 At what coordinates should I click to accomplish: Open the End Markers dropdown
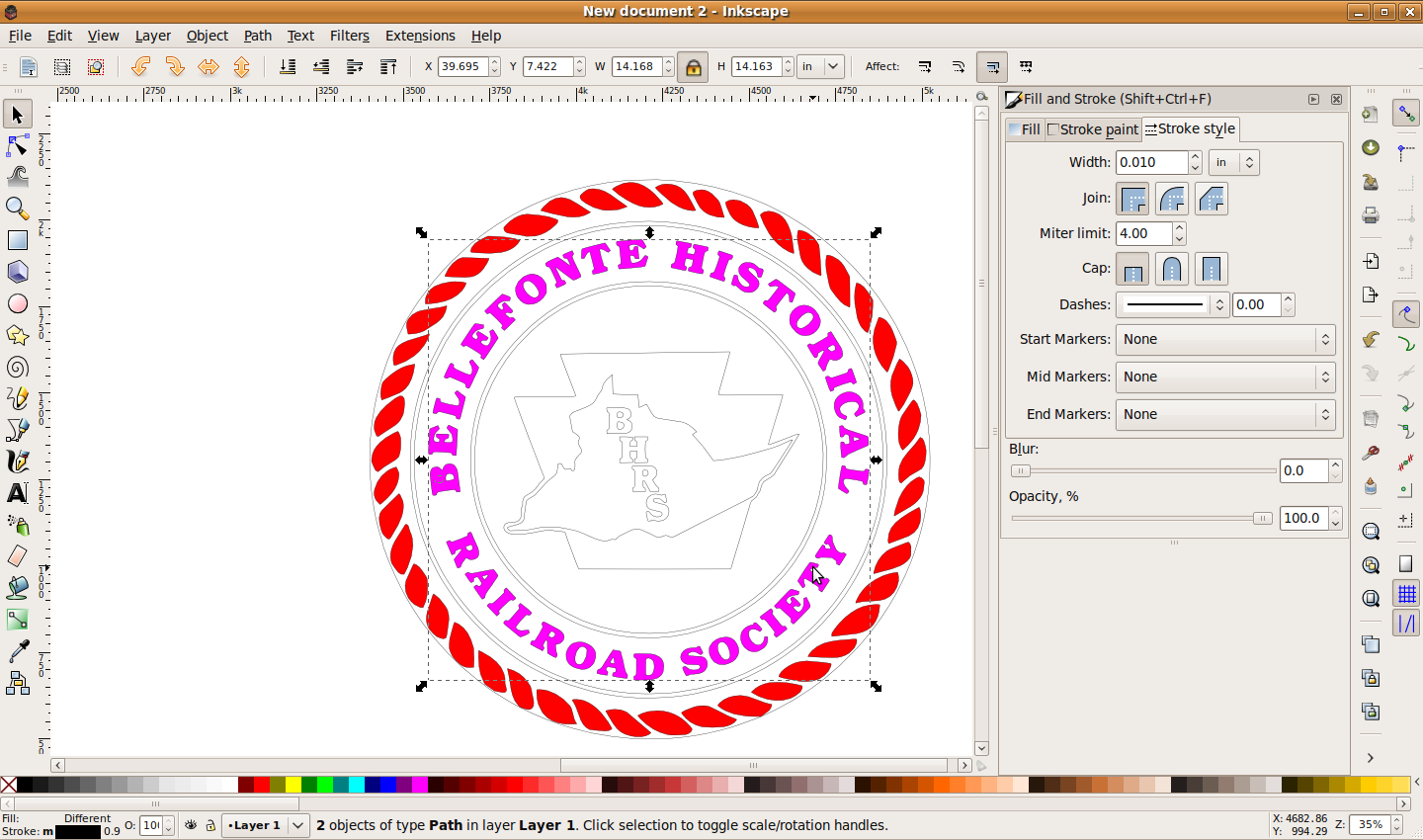(1225, 414)
